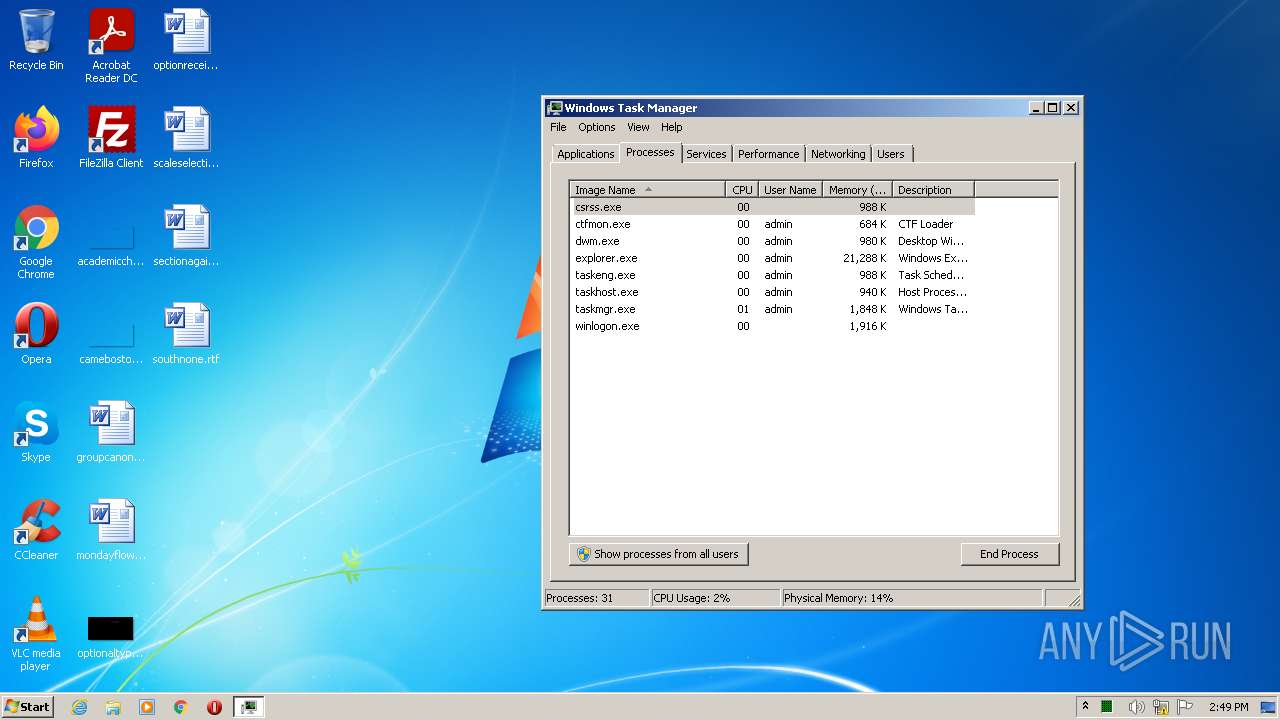Select the taskmgr.exe process row

(x=772, y=309)
